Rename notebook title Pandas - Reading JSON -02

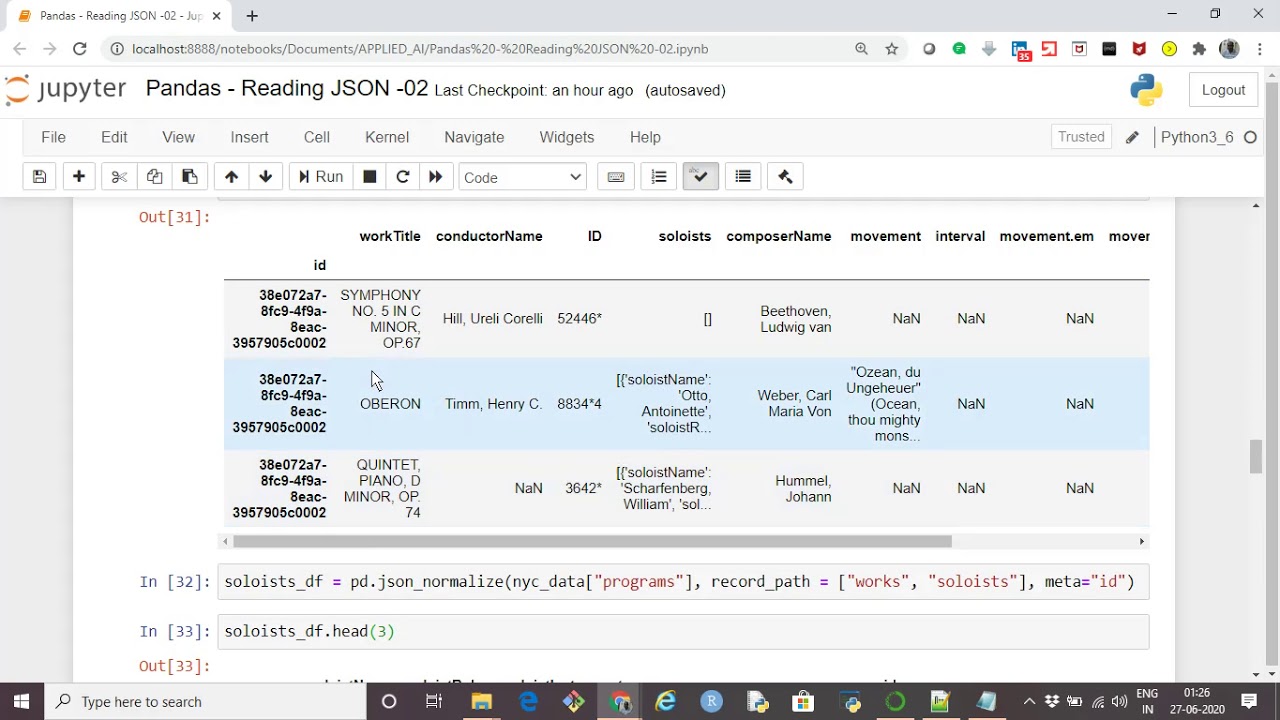[287, 89]
